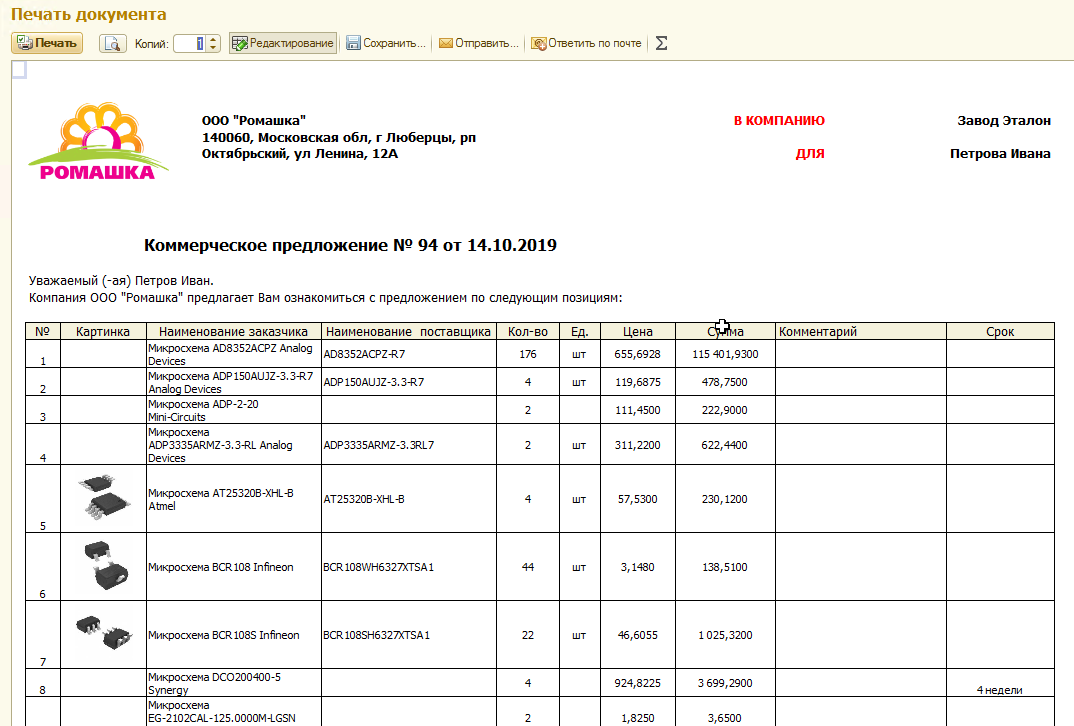Click the Наименование заказчика column header

click(233, 332)
